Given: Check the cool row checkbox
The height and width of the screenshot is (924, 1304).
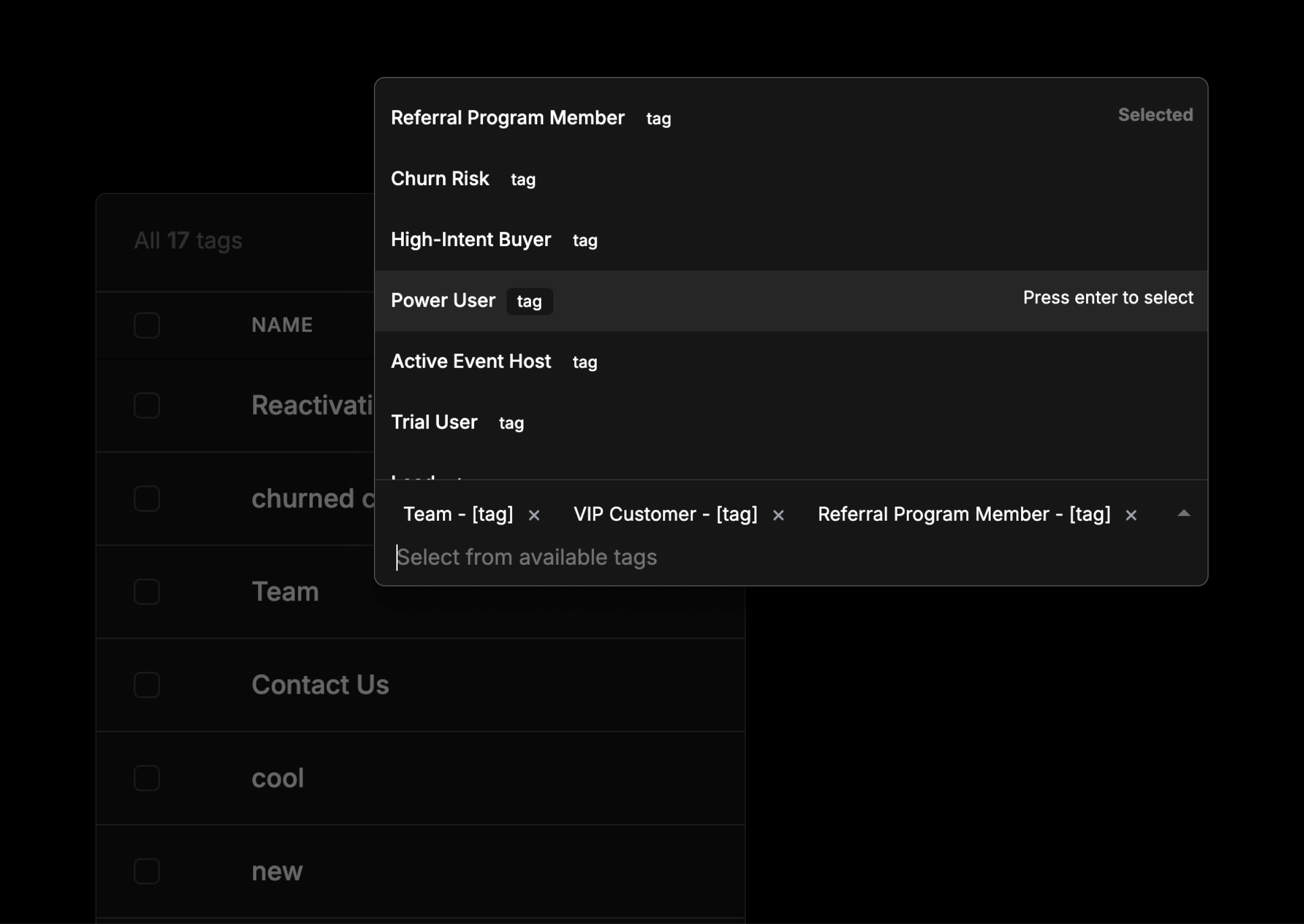Looking at the screenshot, I should [147, 778].
